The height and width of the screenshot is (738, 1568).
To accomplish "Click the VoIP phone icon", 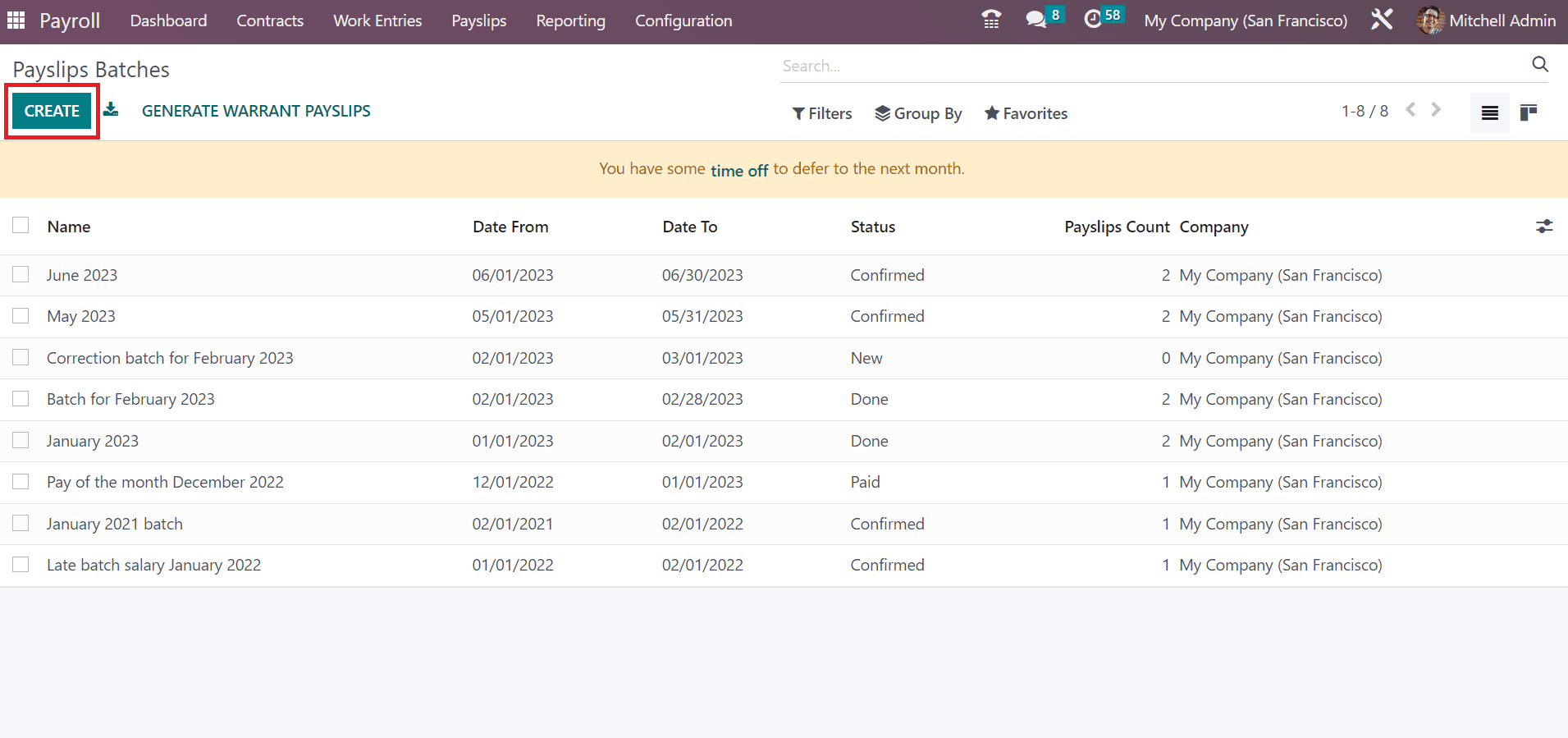I will click(990, 20).
